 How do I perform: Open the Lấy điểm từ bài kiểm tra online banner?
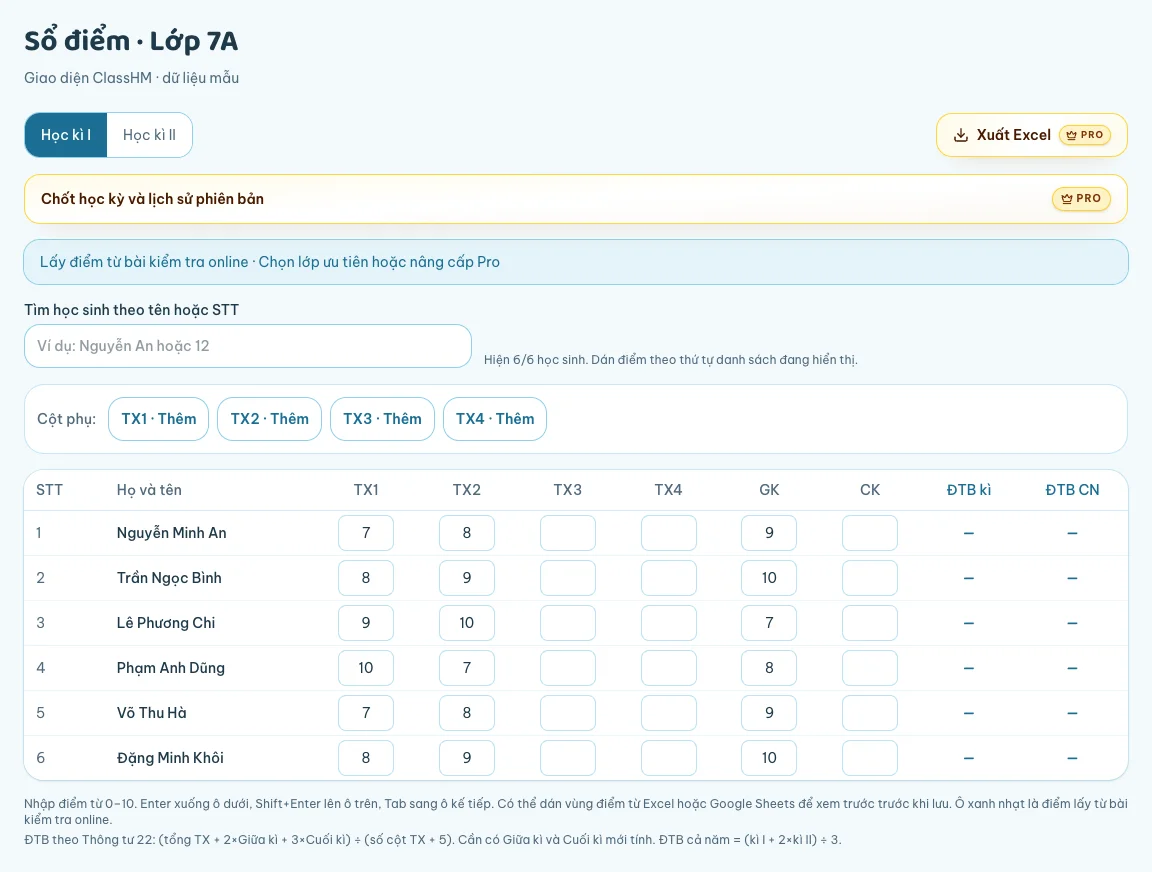tap(576, 262)
